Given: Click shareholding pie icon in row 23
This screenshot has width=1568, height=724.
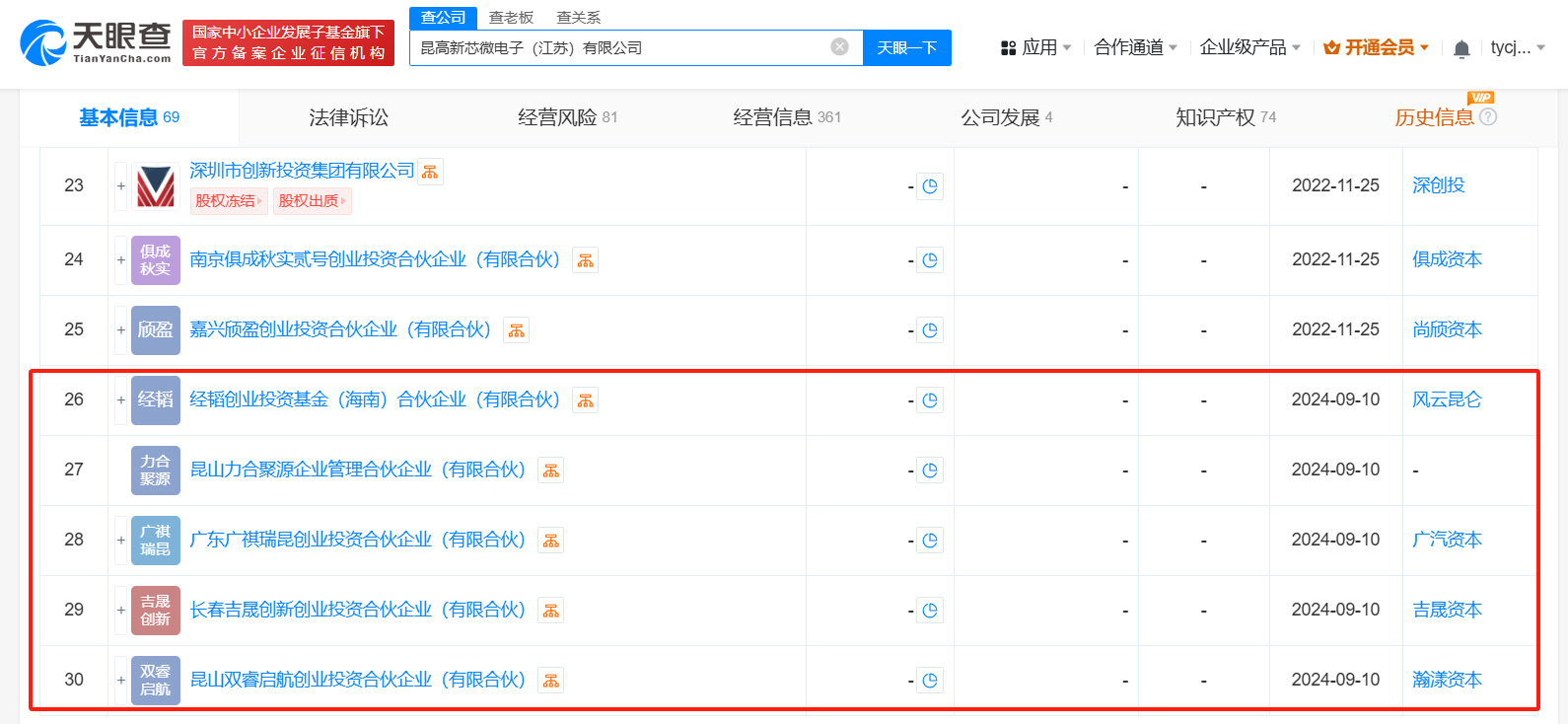Looking at the screenshot, I should (x=930, y=186).
